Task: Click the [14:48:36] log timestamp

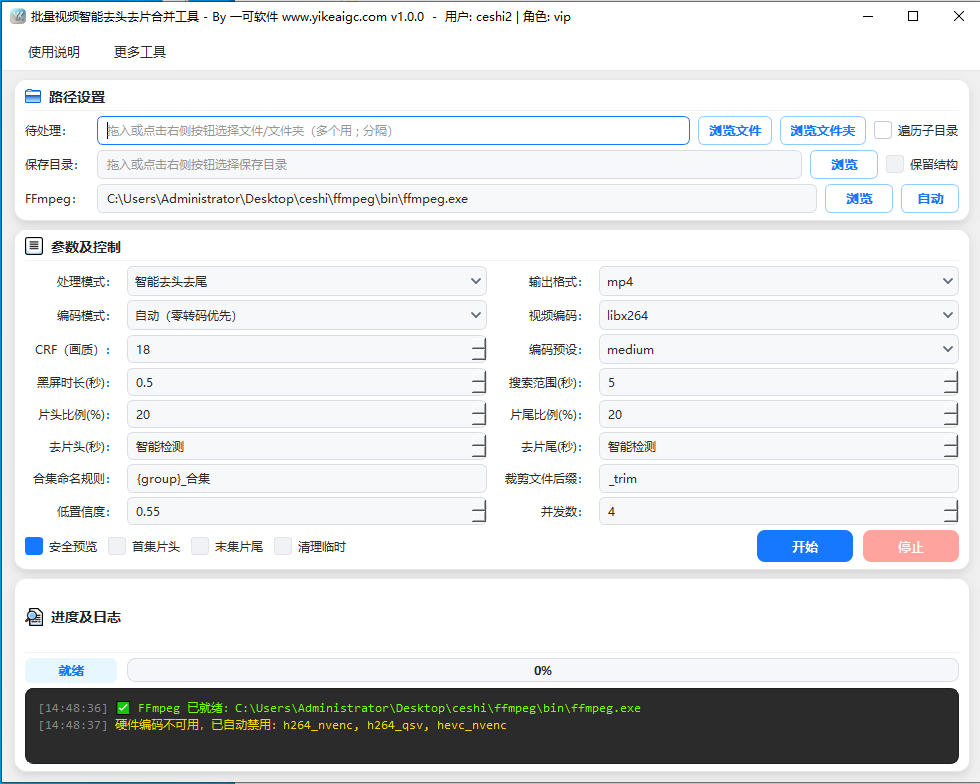Action: pyautogui.click(x=72, y=708)
